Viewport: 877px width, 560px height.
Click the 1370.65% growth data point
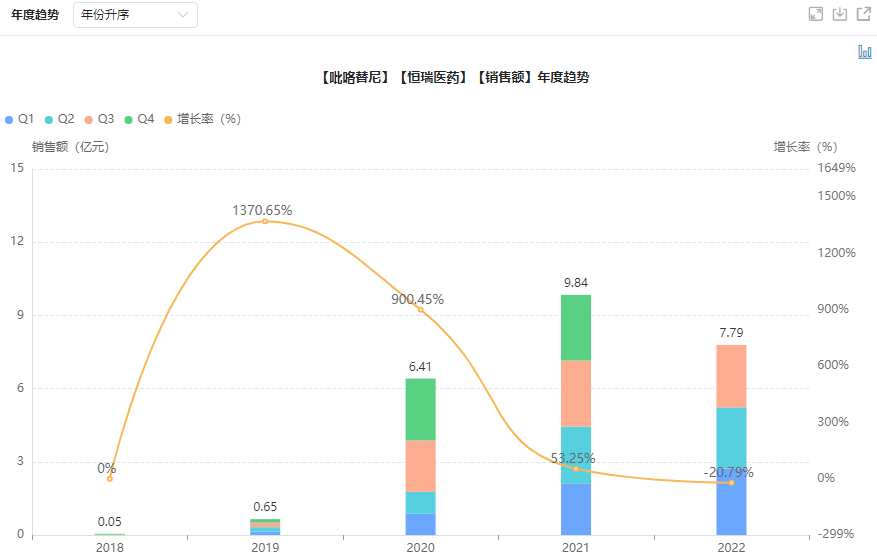[x=265, y=221]
